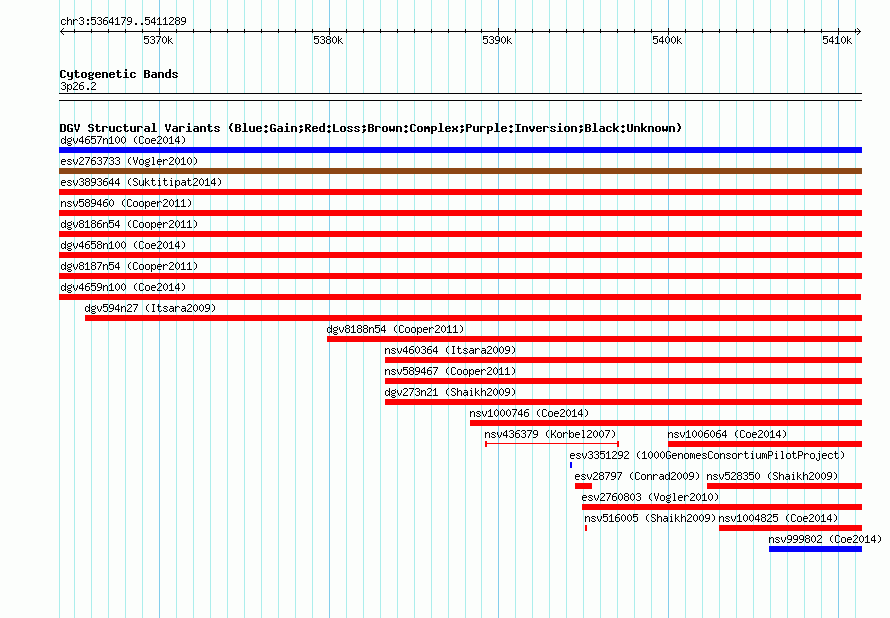Select nsv436379 (Korbel2007) label
This screenshot has height=618, width=890.
pos(550,434)
